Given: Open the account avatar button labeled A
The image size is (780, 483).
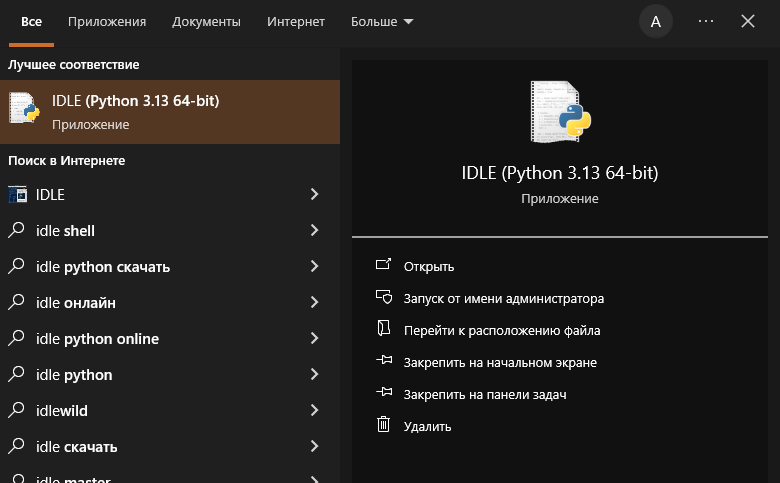Looking at the screenshot, I should coord(656,21).
